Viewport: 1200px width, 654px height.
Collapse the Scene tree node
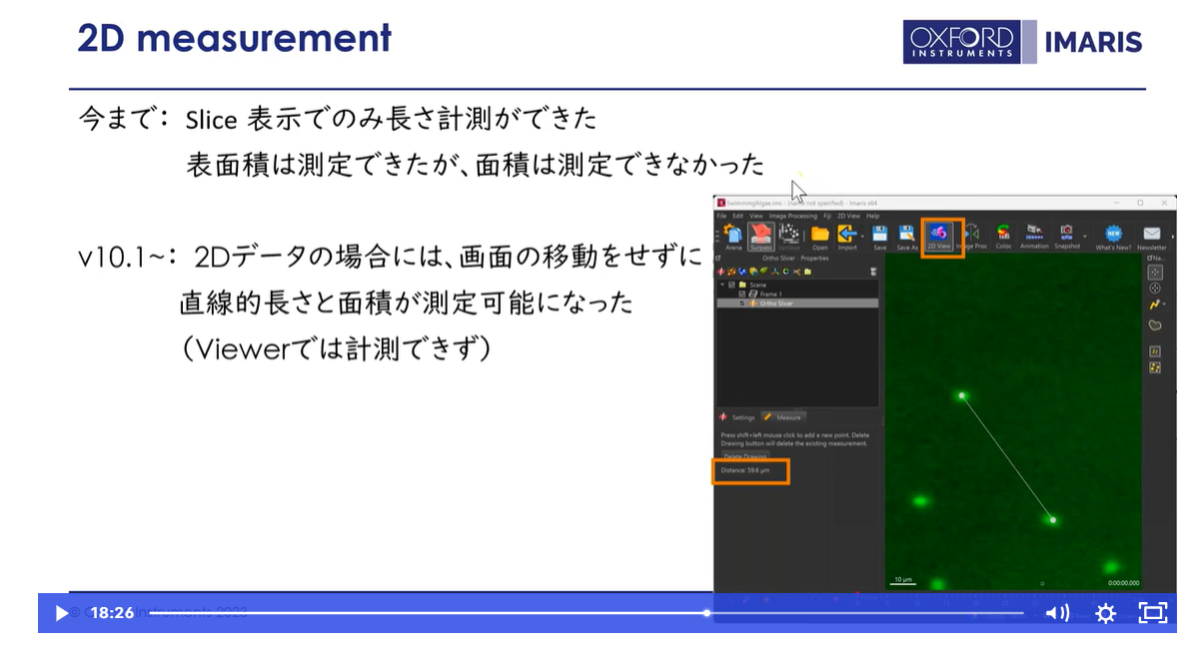[x=722, y=285]
